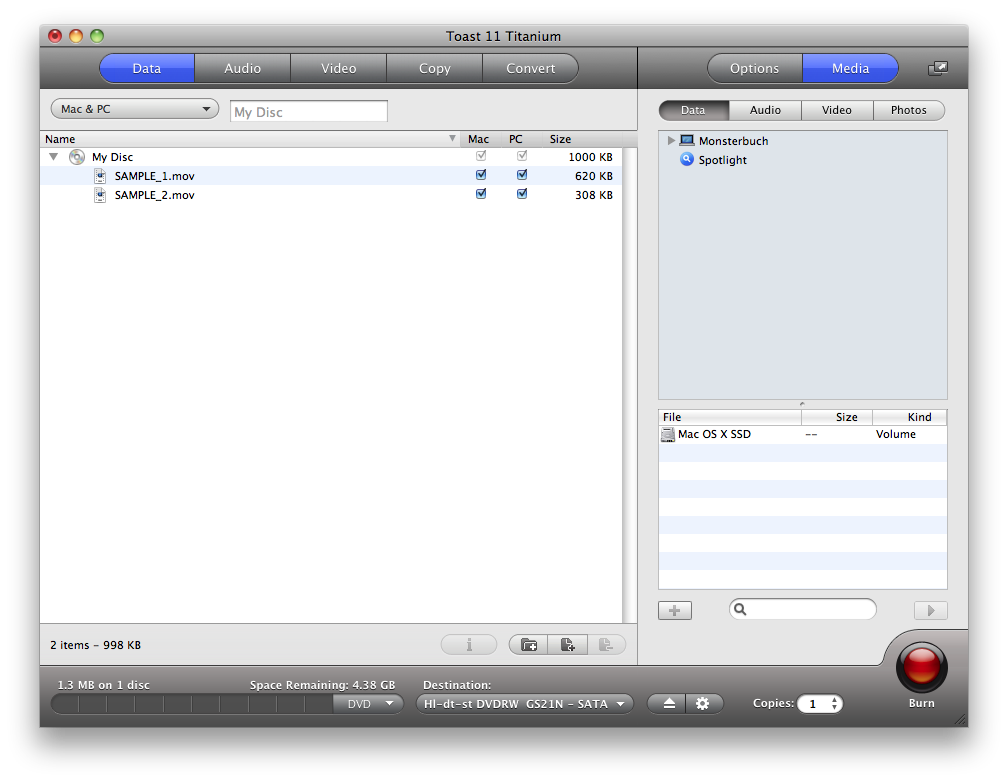
Task: Switch to the Video project tab
Action: click(x=339, y=68)
